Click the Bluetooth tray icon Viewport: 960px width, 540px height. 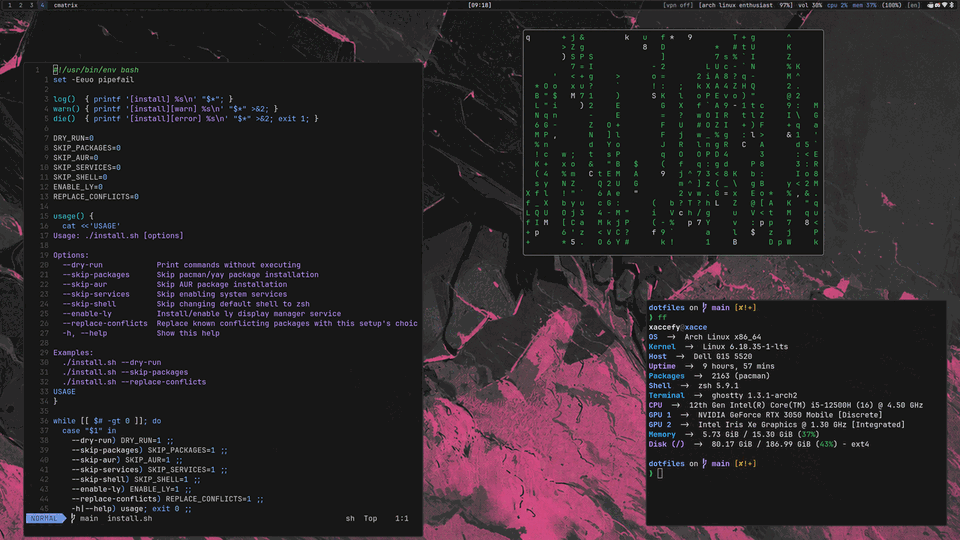click(952, 5)
